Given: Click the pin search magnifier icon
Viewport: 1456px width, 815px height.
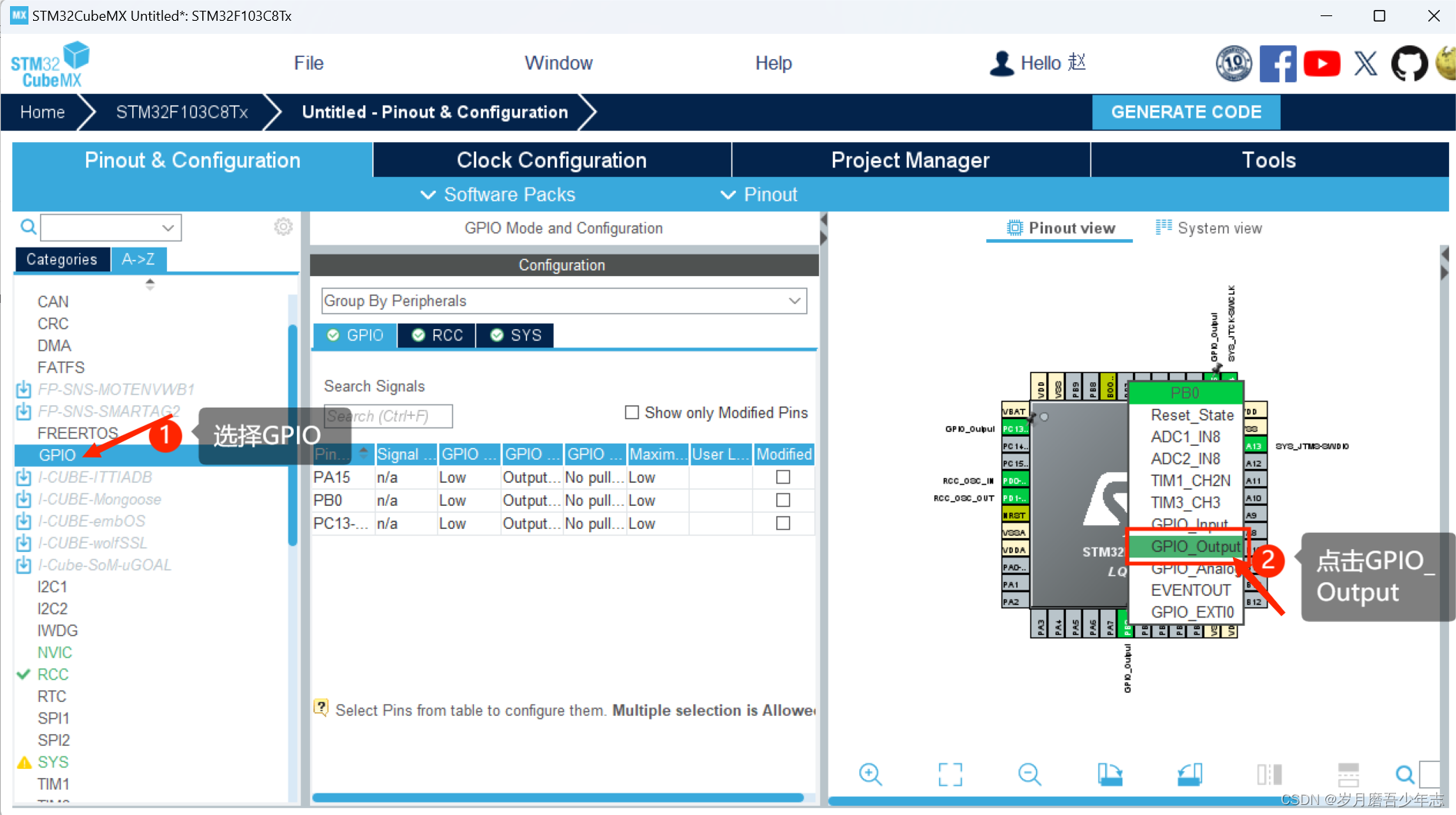Looking at the screenshot, I should click(1404, 773).
